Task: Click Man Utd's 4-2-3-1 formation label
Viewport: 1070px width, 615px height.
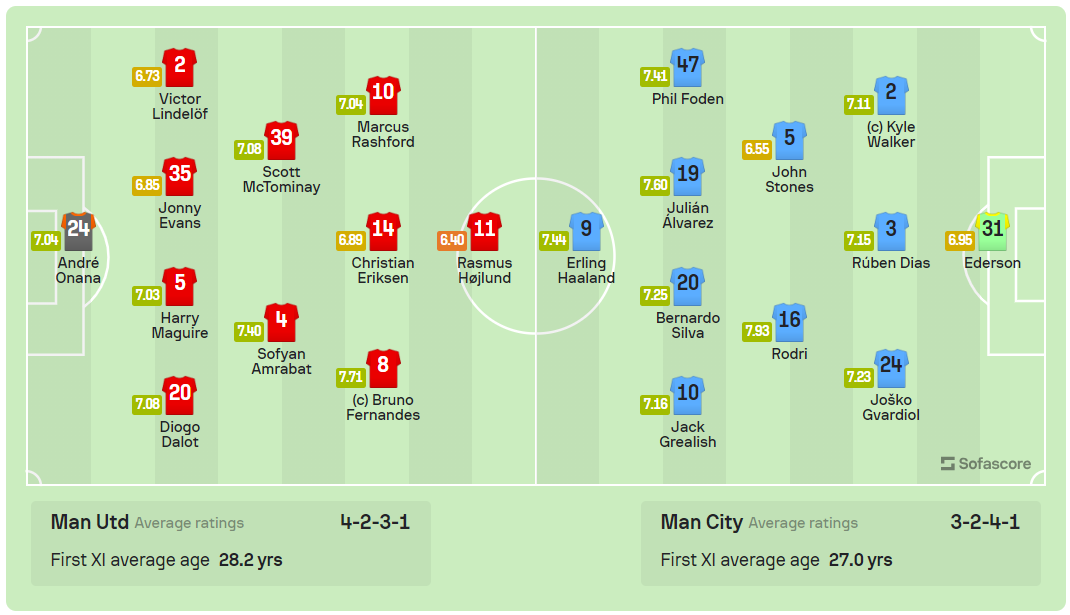Action: pyautogui.click(x=375, y=522)
